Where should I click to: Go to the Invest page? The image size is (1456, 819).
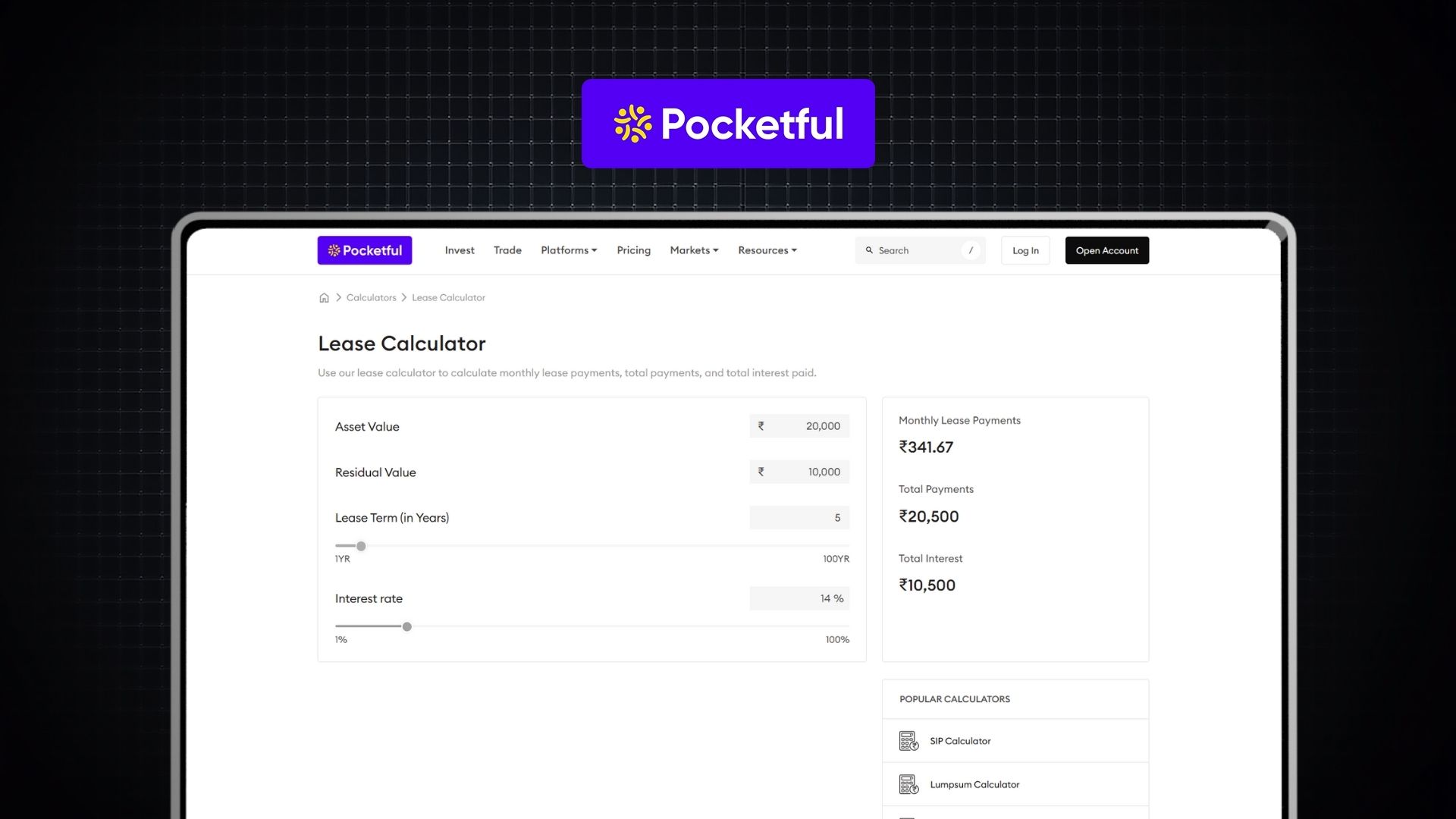click(460, 250)
